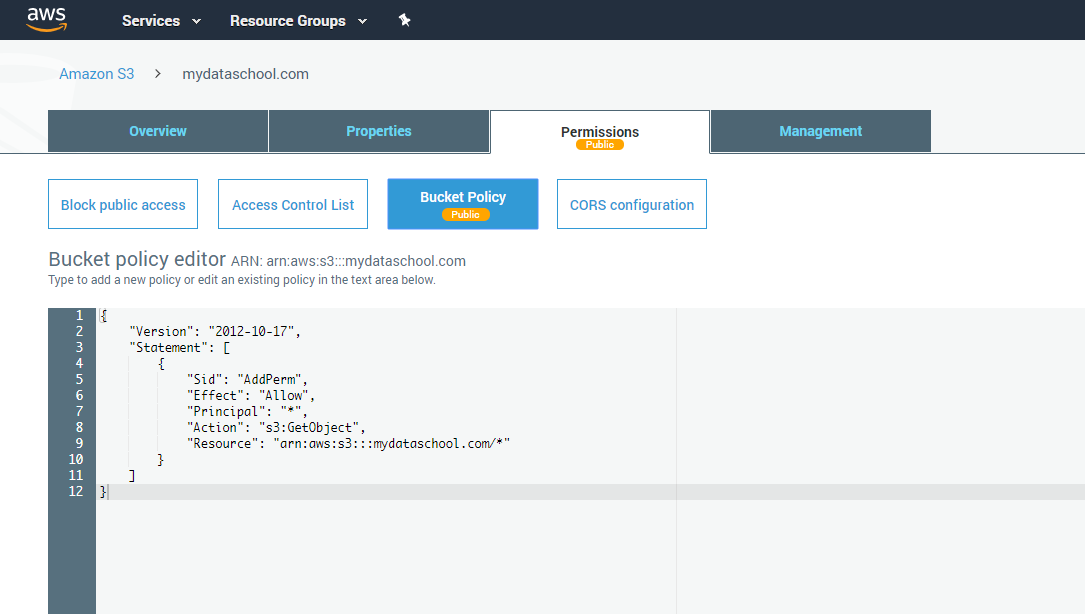
Task: Expand the Resource Groups dropdown
Action: 298,21
